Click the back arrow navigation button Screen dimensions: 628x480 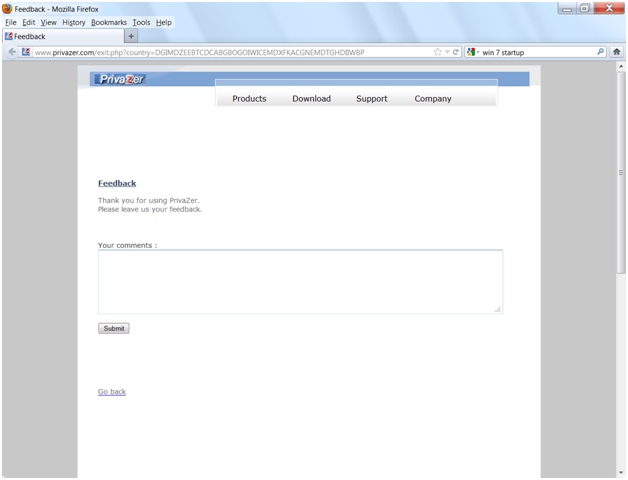[12, 52]
